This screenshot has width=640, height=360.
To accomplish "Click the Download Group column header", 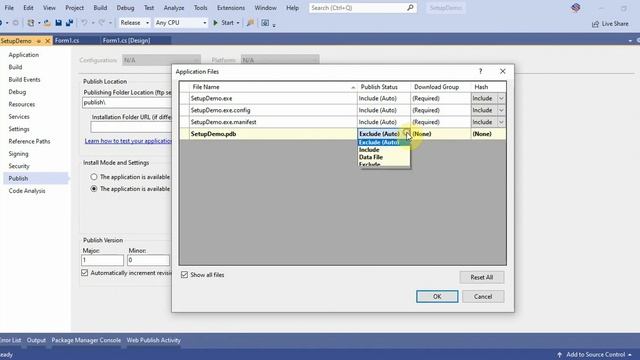I will click(440, 87).
